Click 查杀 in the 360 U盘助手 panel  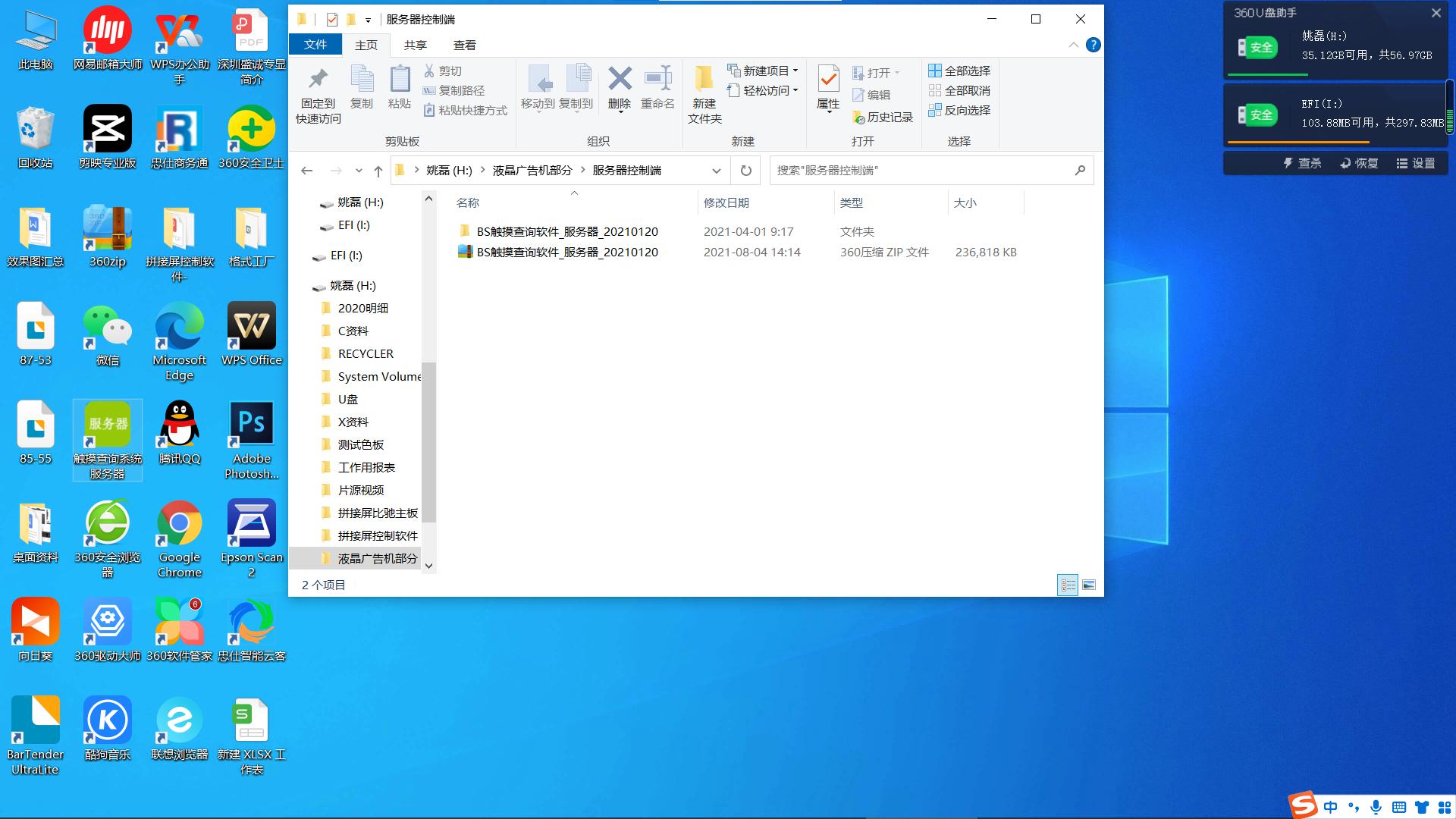(x=1304, y=163)
